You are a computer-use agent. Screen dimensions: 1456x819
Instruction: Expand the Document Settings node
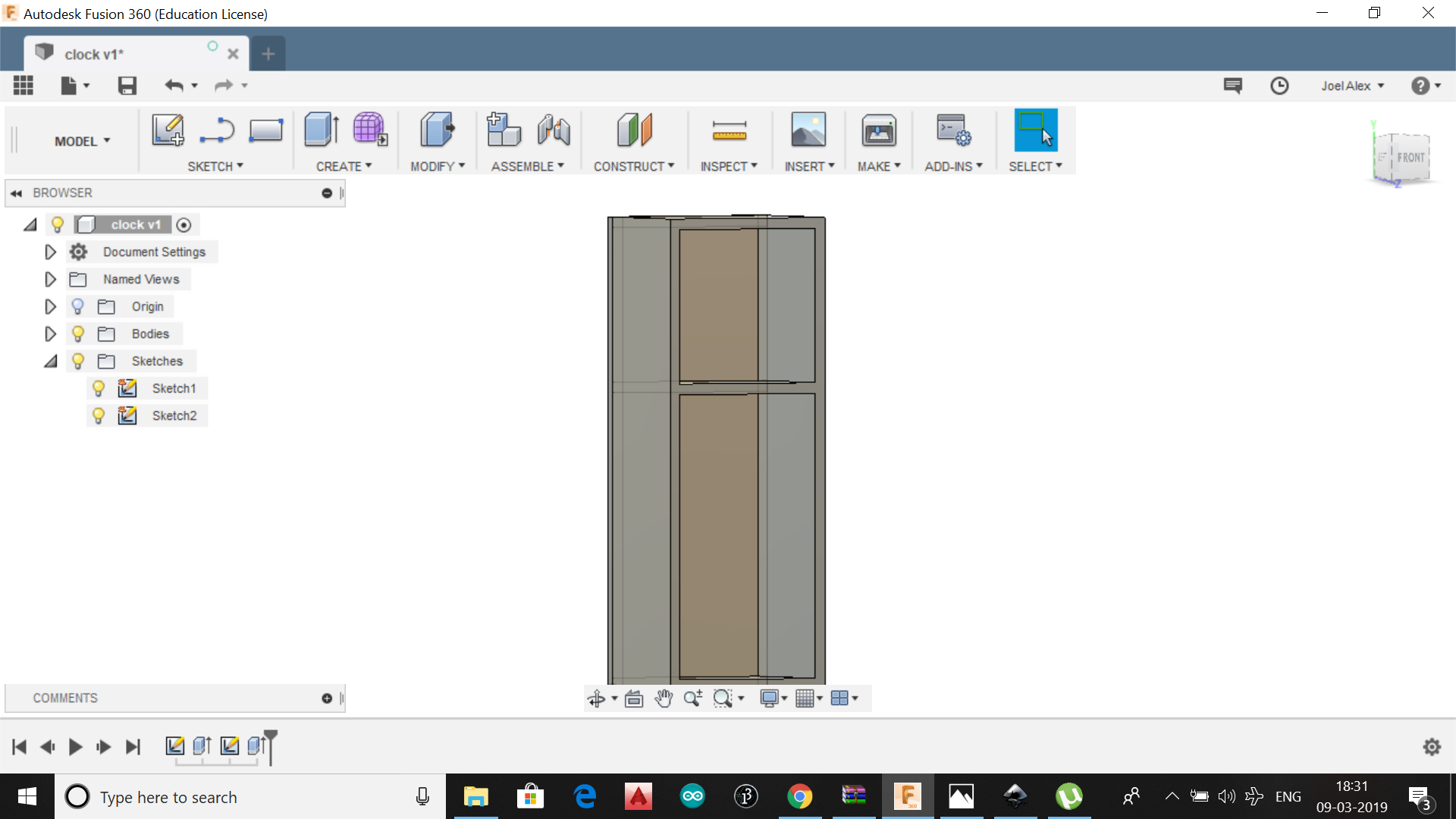tap(50, 252)
